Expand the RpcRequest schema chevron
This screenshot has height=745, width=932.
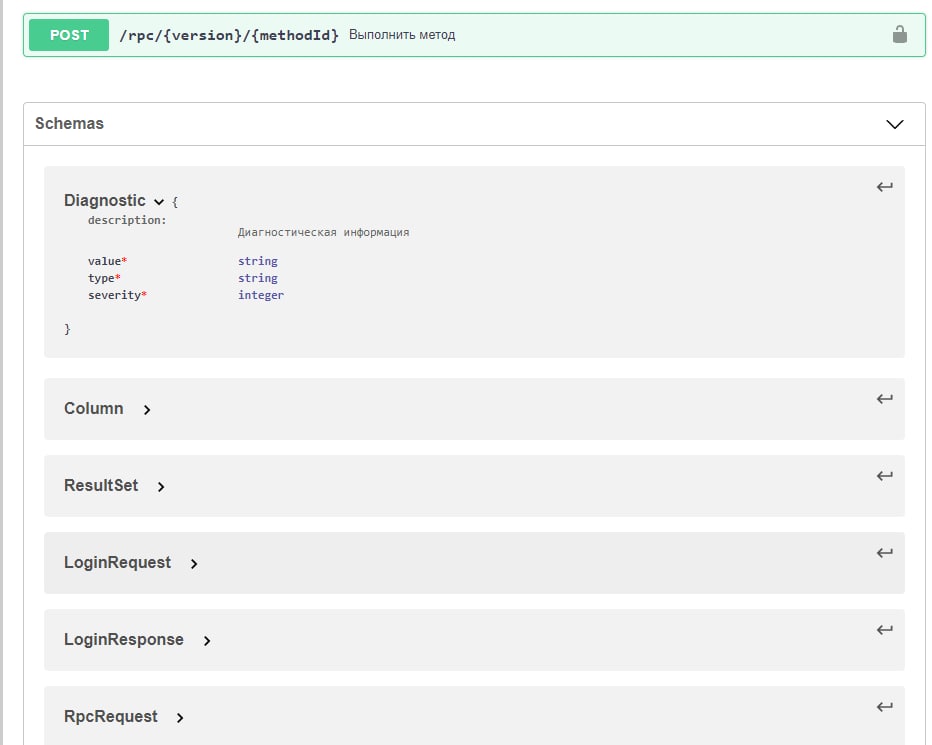point(180,718)
